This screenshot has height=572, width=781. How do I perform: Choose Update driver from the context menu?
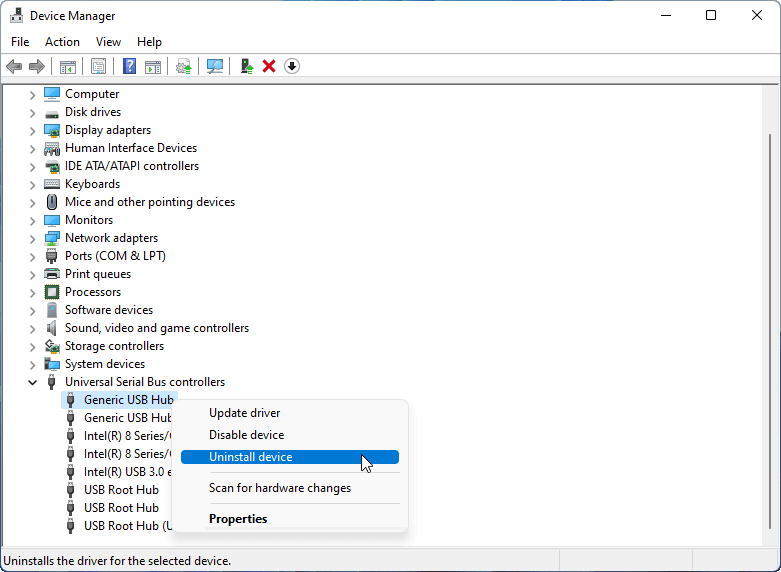coord(290,413)
